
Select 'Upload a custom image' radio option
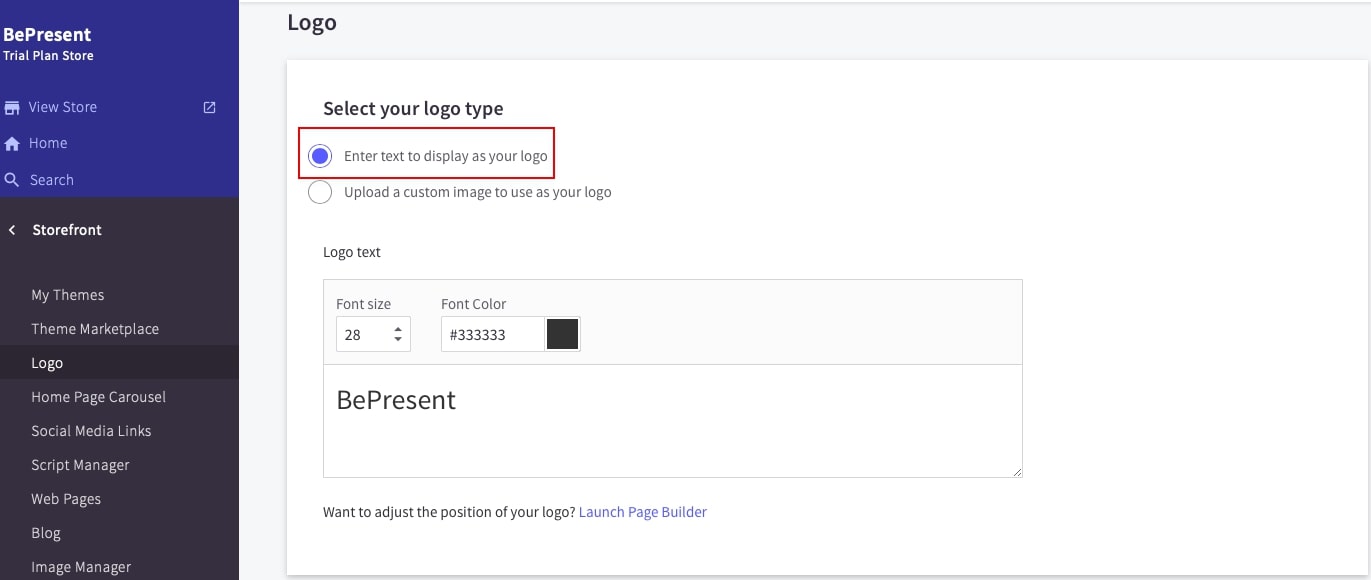(320, 192)
